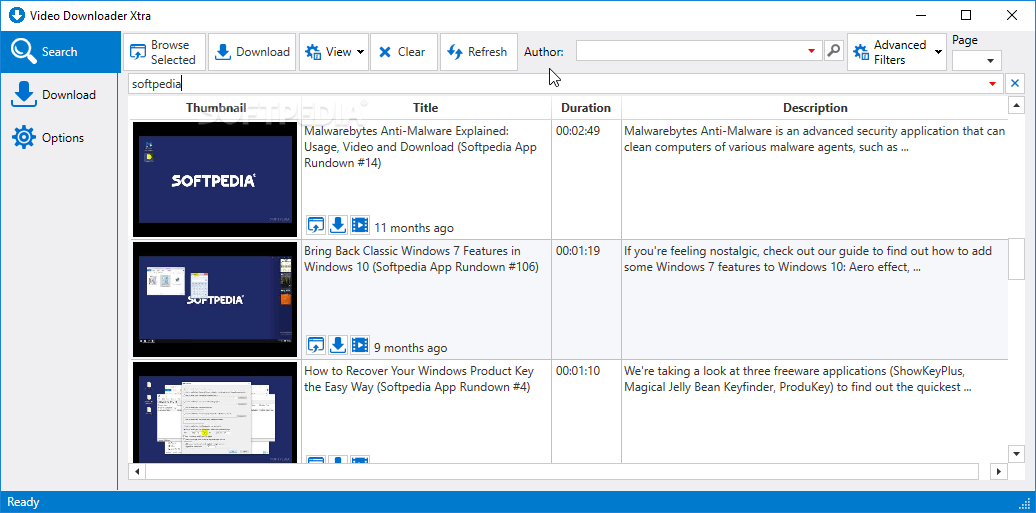Click the Search magnifier sidebar icon
This screenshot has width=1036, height=513.
[23, 52]
